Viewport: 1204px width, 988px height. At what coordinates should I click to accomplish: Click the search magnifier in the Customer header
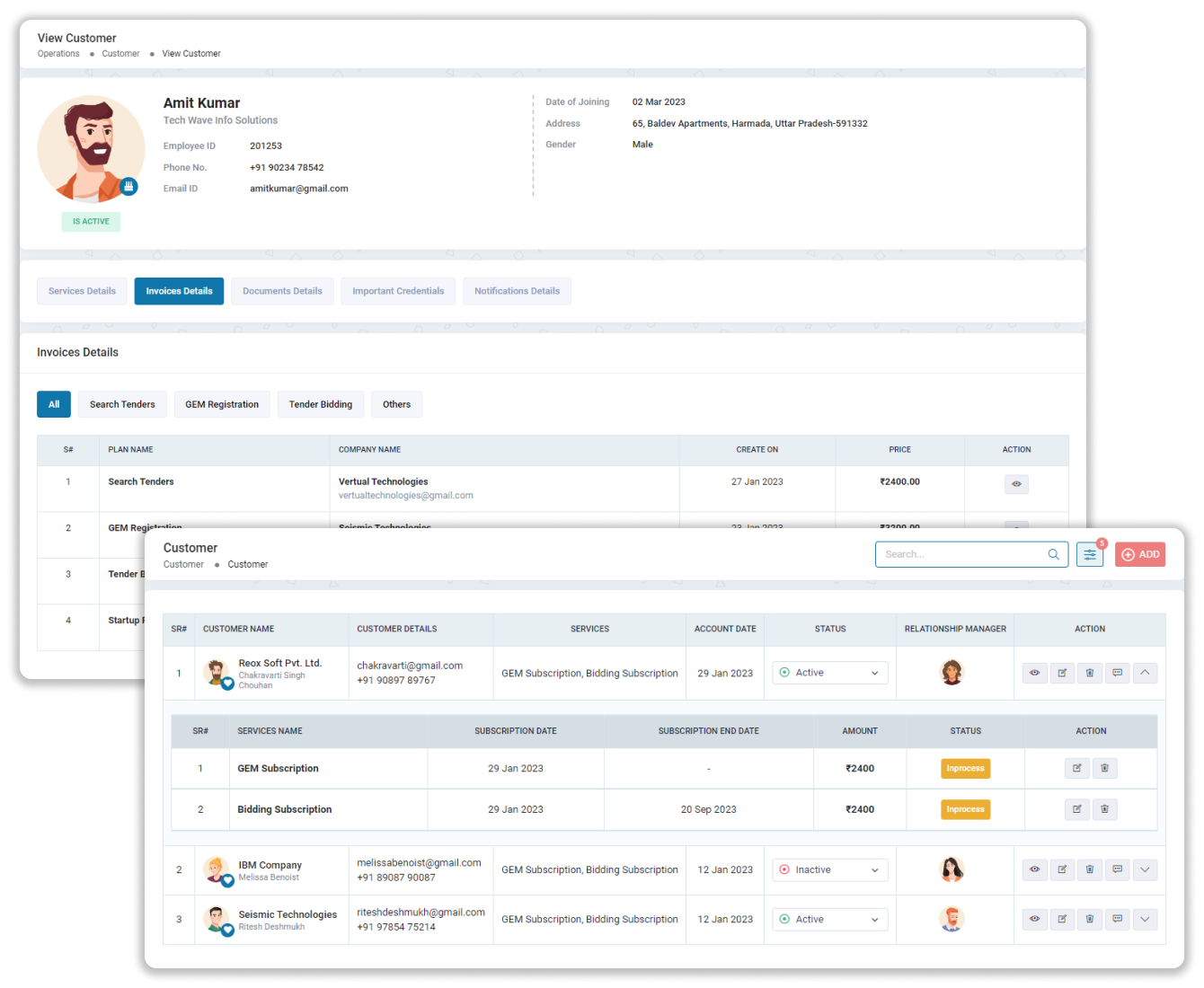(x=1053, y=554)
